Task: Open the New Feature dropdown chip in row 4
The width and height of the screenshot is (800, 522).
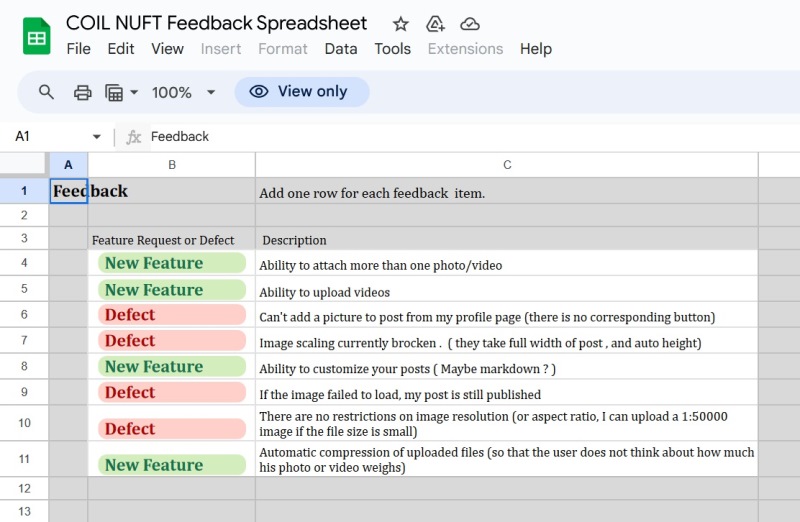Action: tap(172, 263)
